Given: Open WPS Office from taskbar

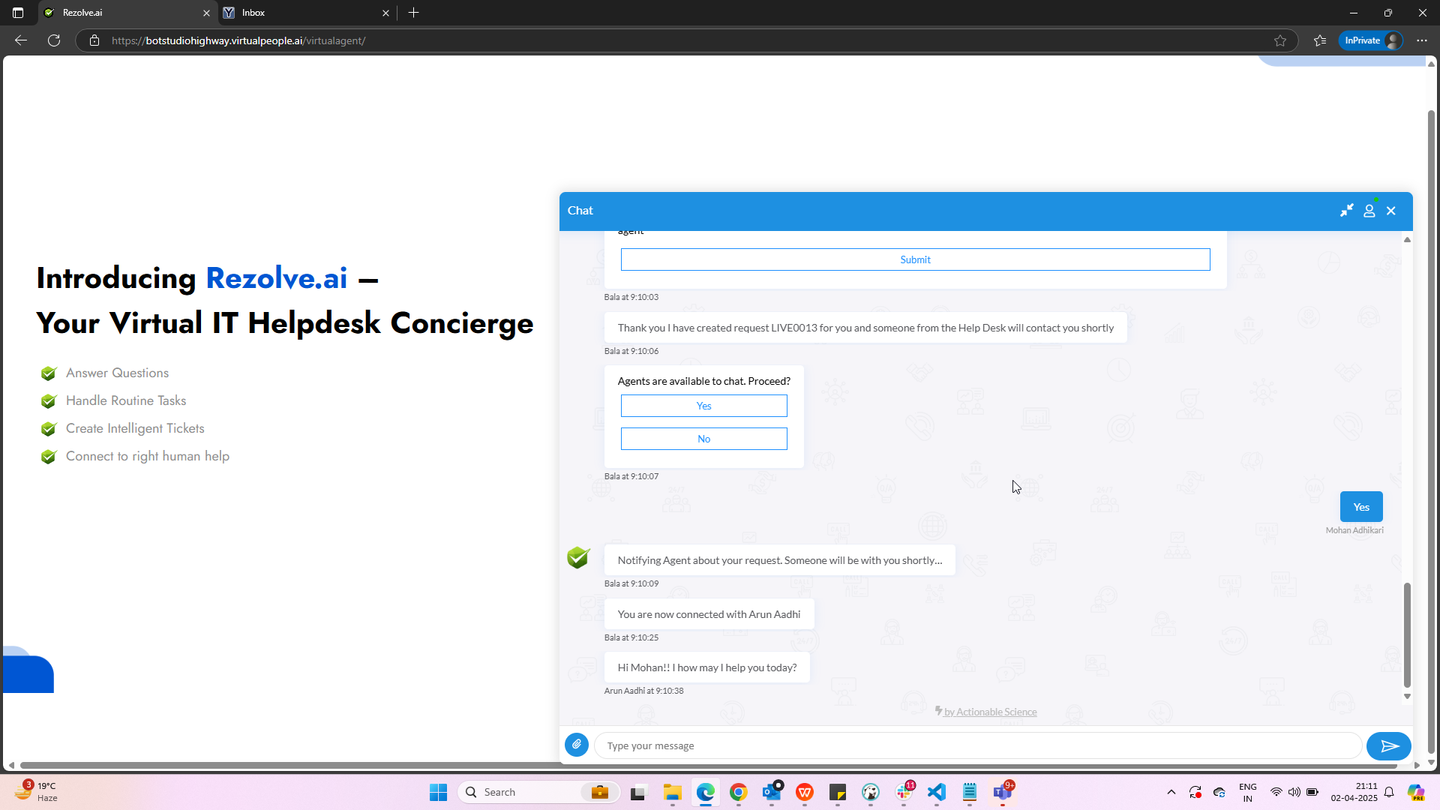Looking at the screenshot, I should tap(805, 792).
